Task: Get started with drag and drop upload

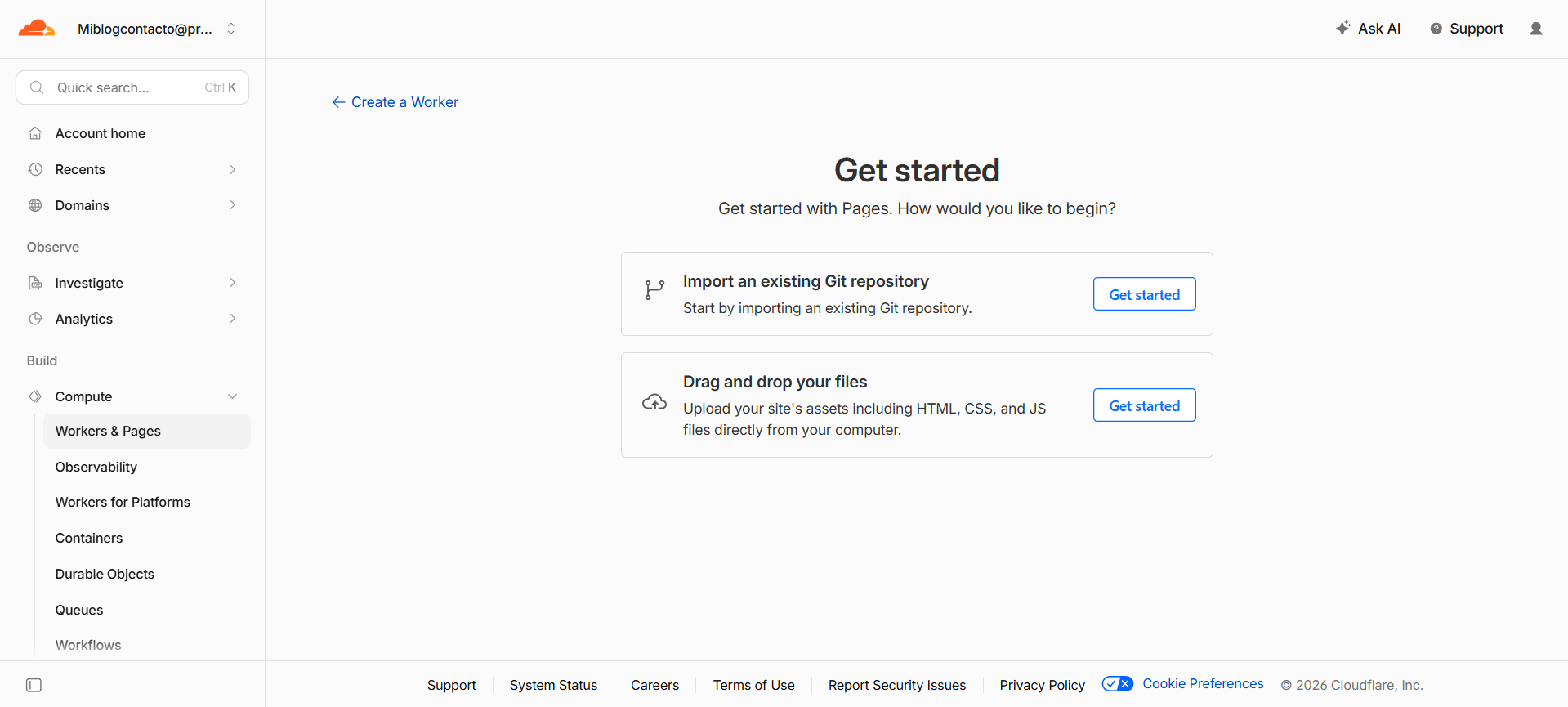Action: coord(1144,405)
